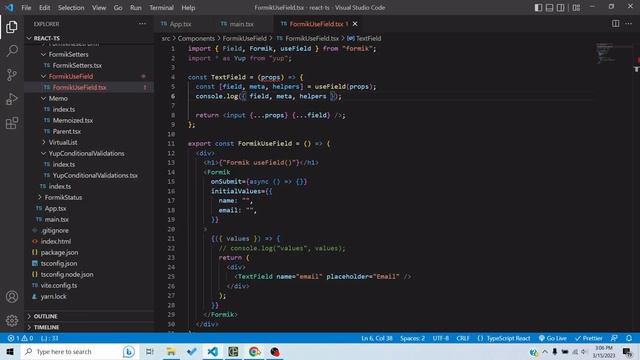Screen dimensions: 640x360
Task: Click Ln 6, Col 38 status item
Action: click(x=376, y=338)
